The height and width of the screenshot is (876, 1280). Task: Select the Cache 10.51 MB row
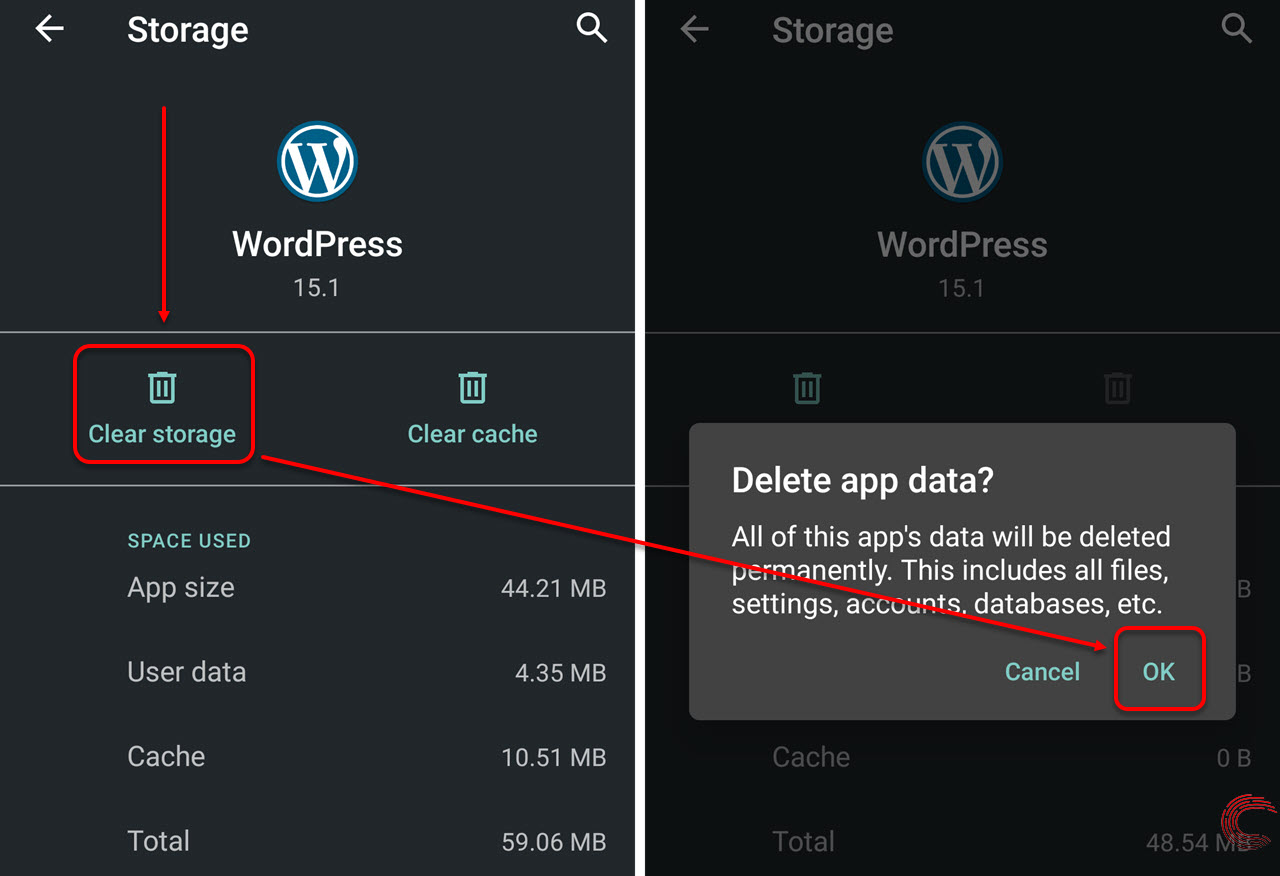point(366,757)
